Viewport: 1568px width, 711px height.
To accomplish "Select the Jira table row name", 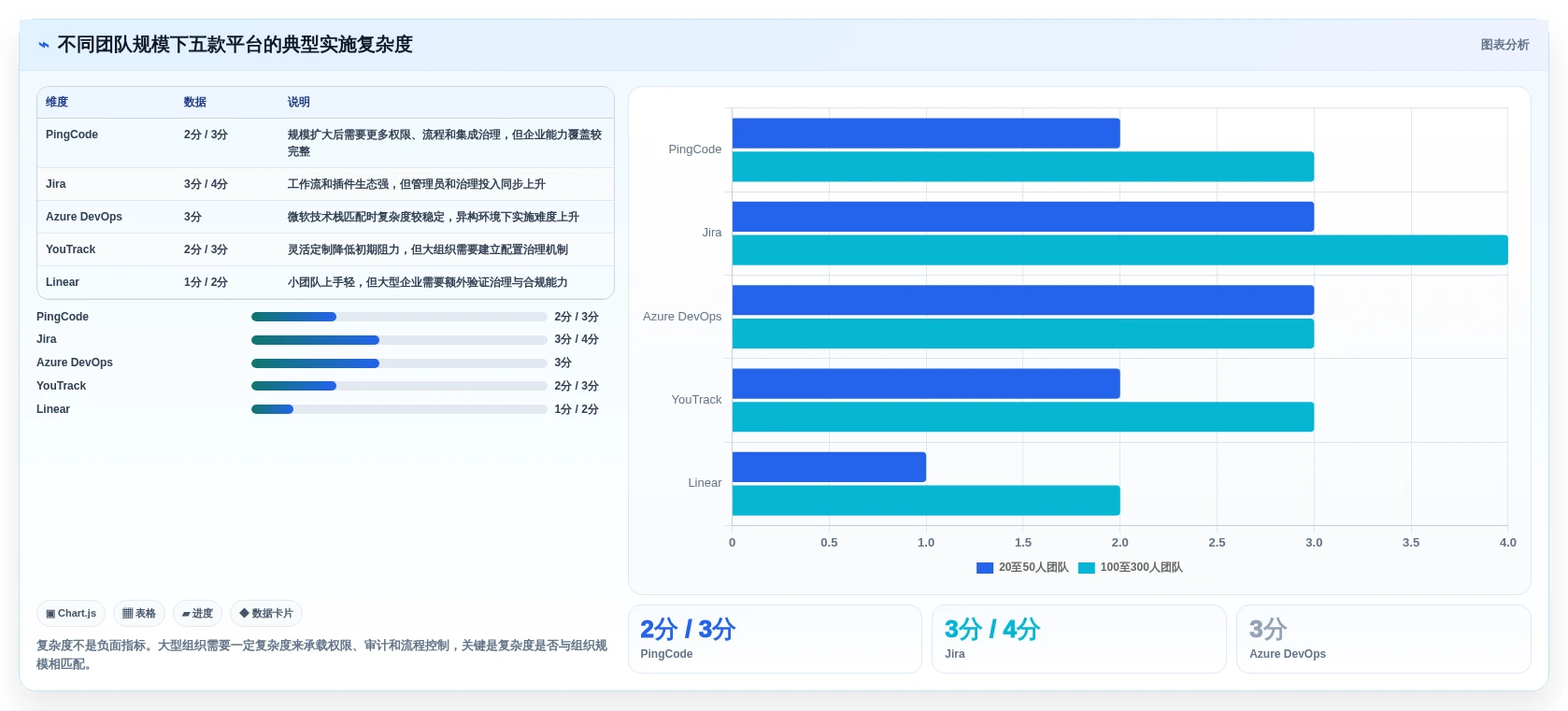I will 56,184.
